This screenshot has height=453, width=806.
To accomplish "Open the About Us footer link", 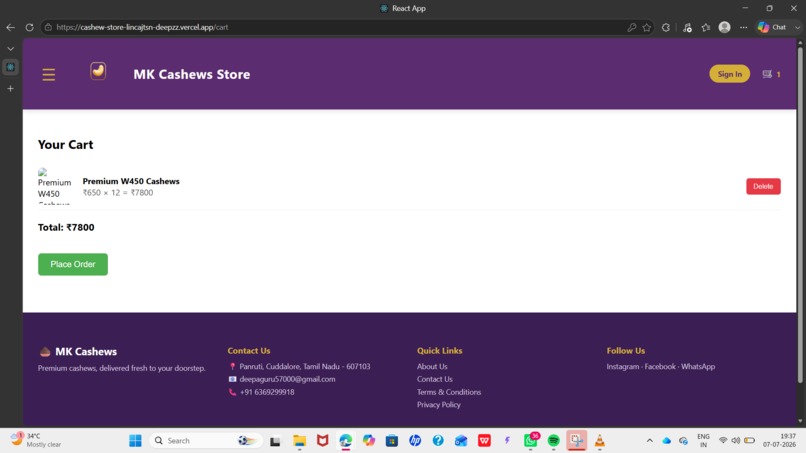I will (x=432, y=367).
